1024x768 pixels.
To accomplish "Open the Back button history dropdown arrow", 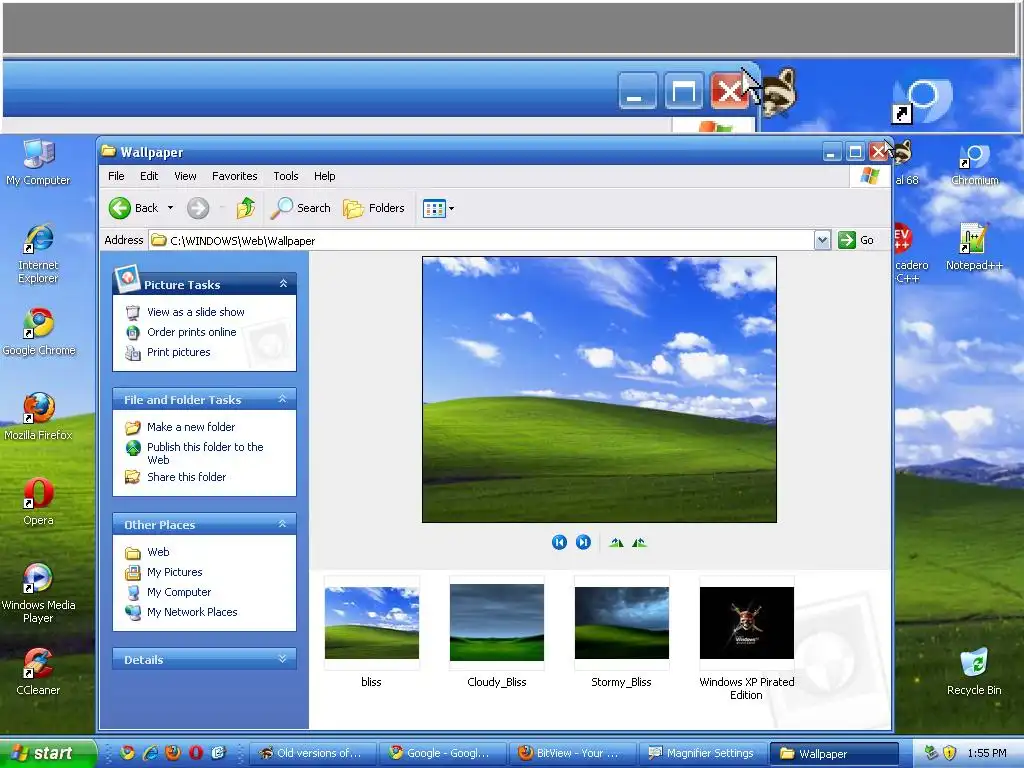I will pyautogui.click(x=170, y=208).
